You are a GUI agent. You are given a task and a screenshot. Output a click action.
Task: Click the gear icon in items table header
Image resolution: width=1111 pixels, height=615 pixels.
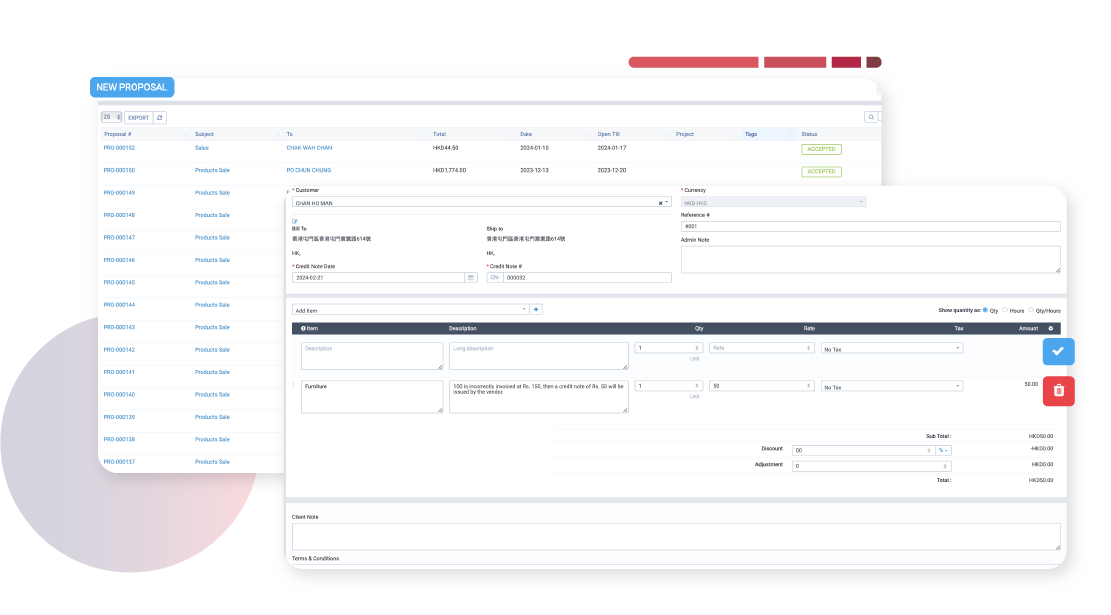(x=1050, y=329)
